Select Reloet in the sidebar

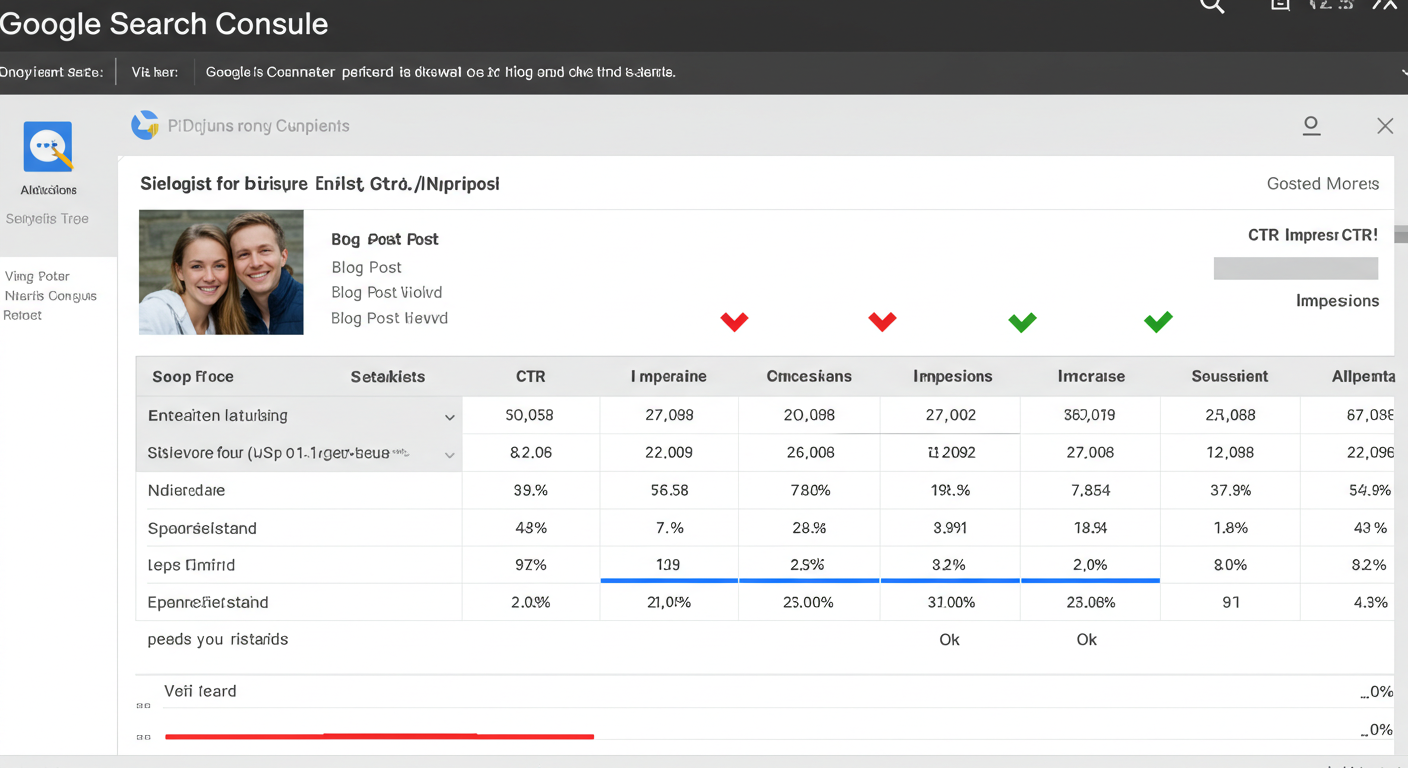[23, 315]
